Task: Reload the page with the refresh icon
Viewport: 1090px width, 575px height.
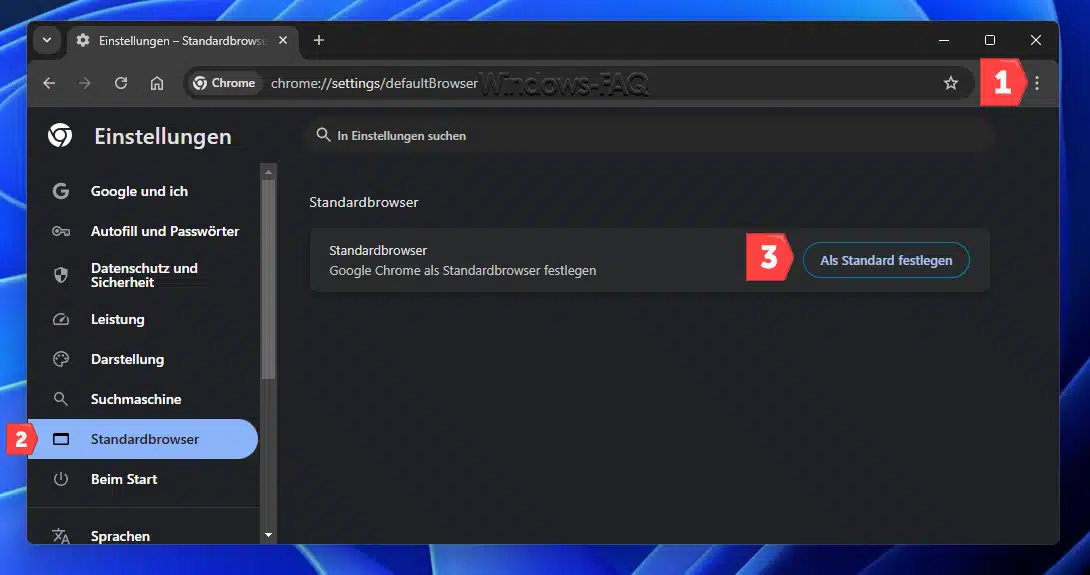Action: 121,83
